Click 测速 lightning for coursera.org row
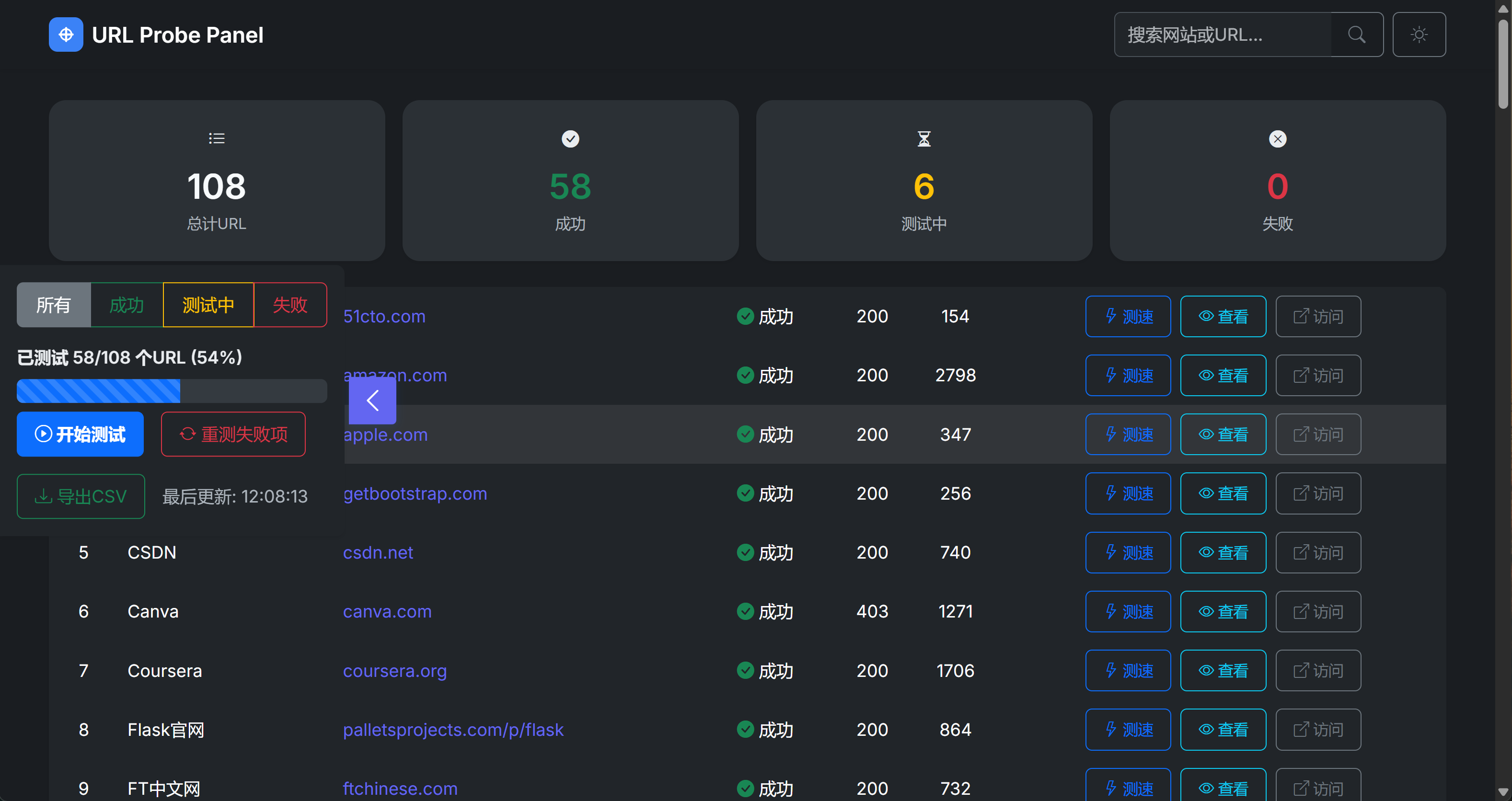The image size is (1512, 801). [1128, 670]
